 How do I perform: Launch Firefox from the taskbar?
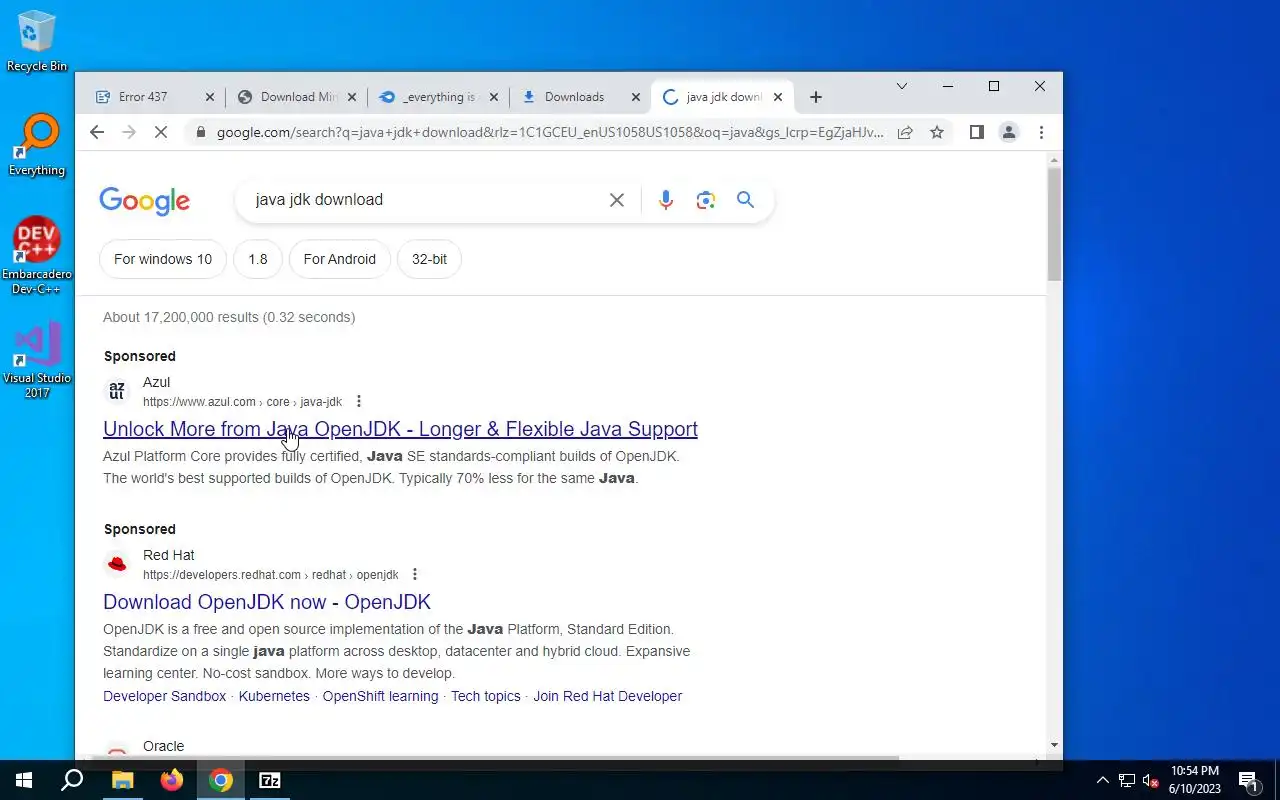pos(171,781)
